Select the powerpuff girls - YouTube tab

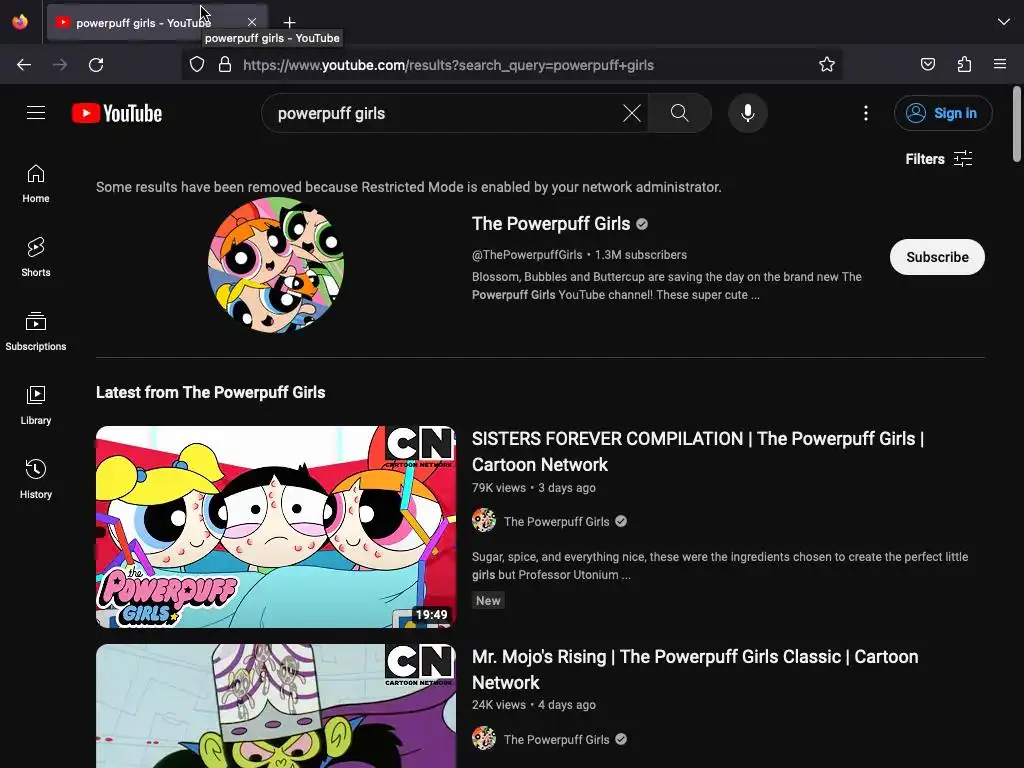(x=157, y=22)
